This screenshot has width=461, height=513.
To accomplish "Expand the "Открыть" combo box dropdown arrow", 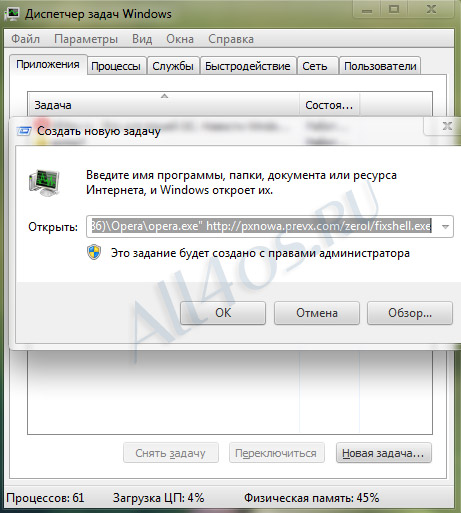I will 445,227.
